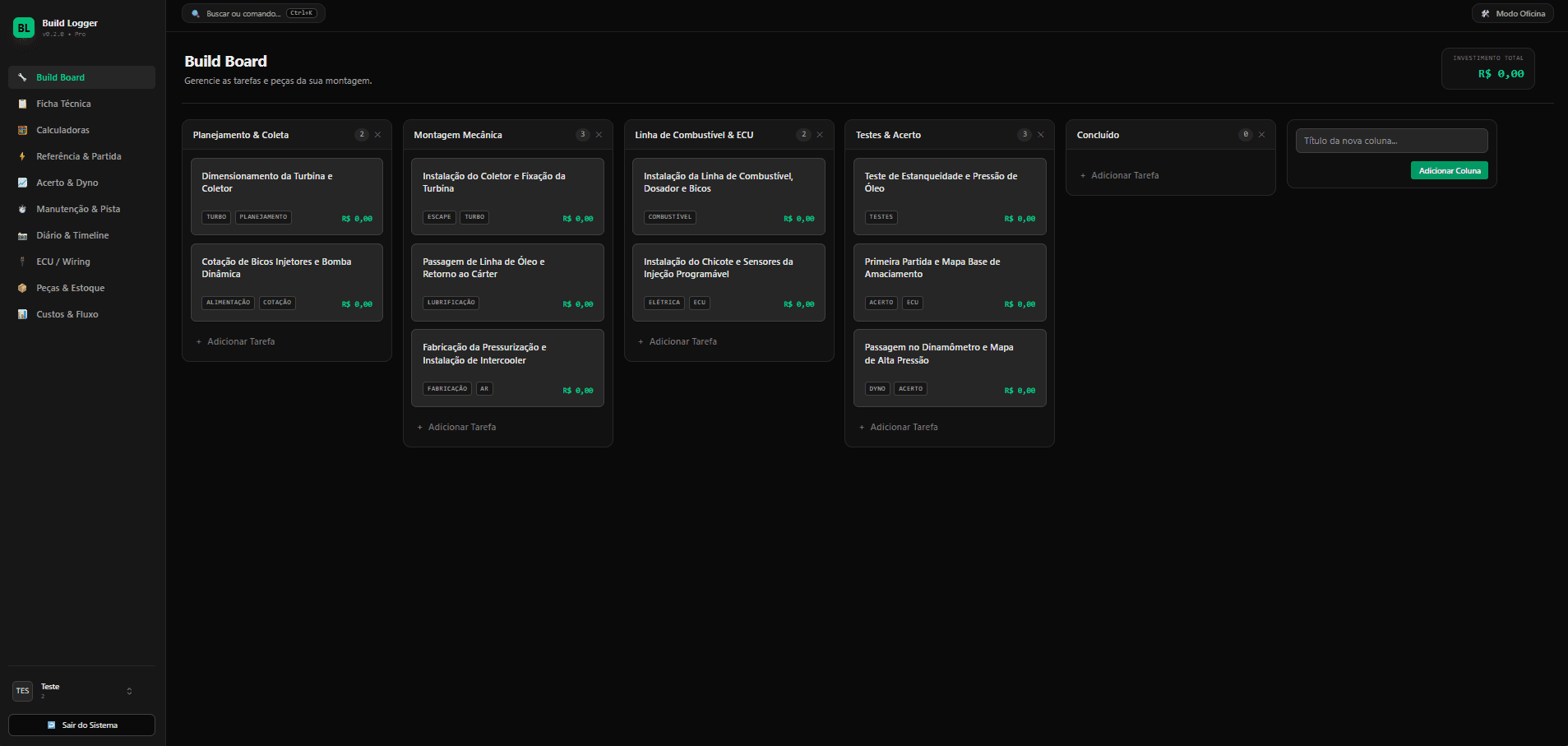Click the search magnifier icon in top bar
The height and width of the screenshot is (746, 1568).
[x=196, y=14]
